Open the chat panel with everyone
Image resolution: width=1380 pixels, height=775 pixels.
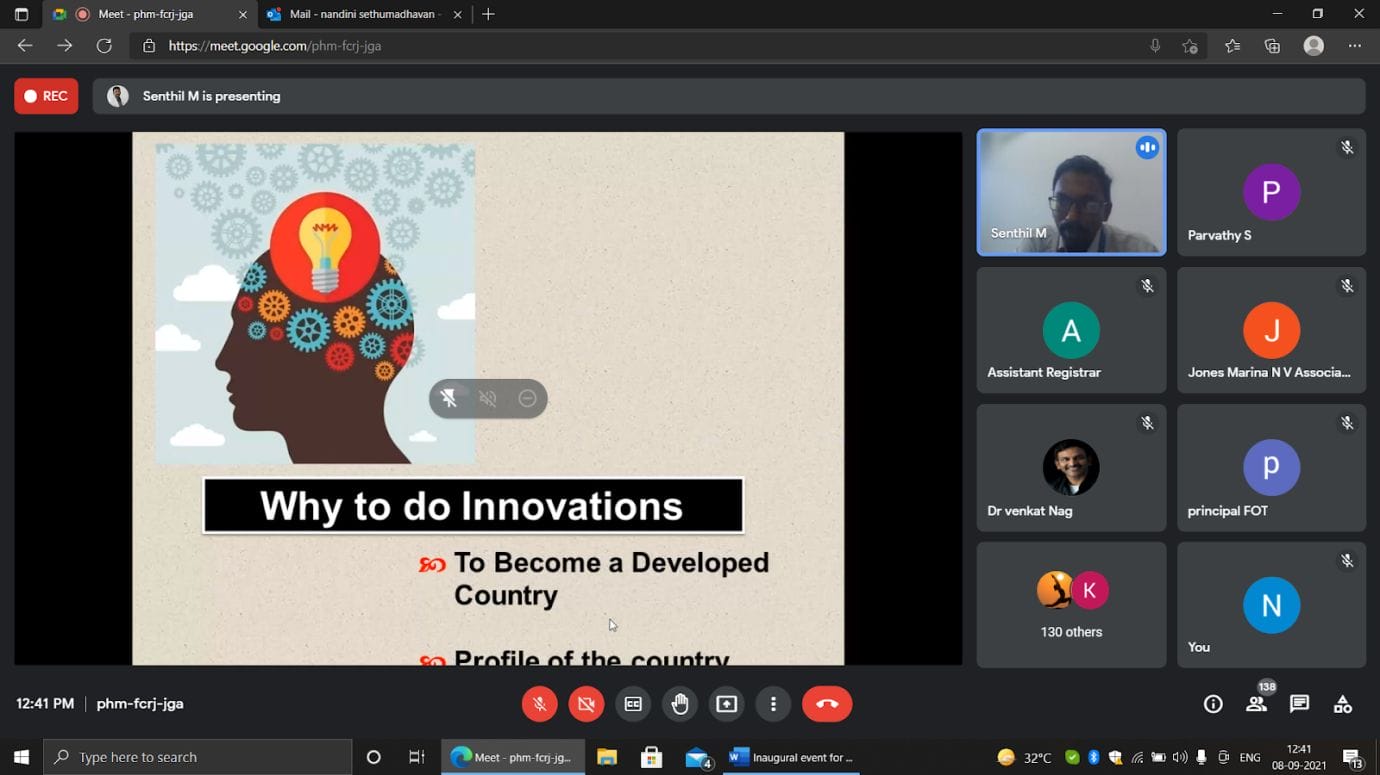[x=1299, y=704]
